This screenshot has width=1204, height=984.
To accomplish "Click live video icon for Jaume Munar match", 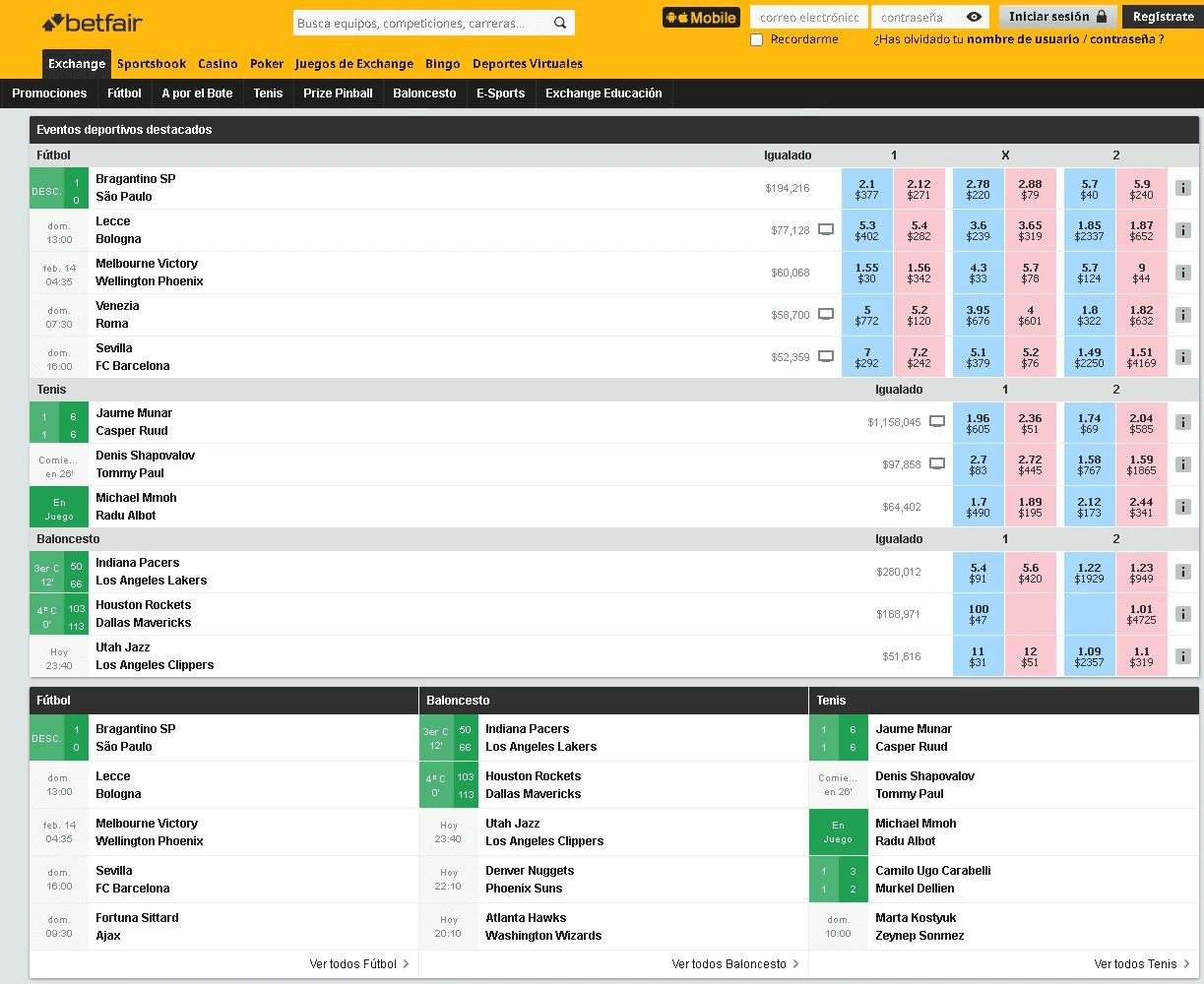I will click(x=937, y=422).
